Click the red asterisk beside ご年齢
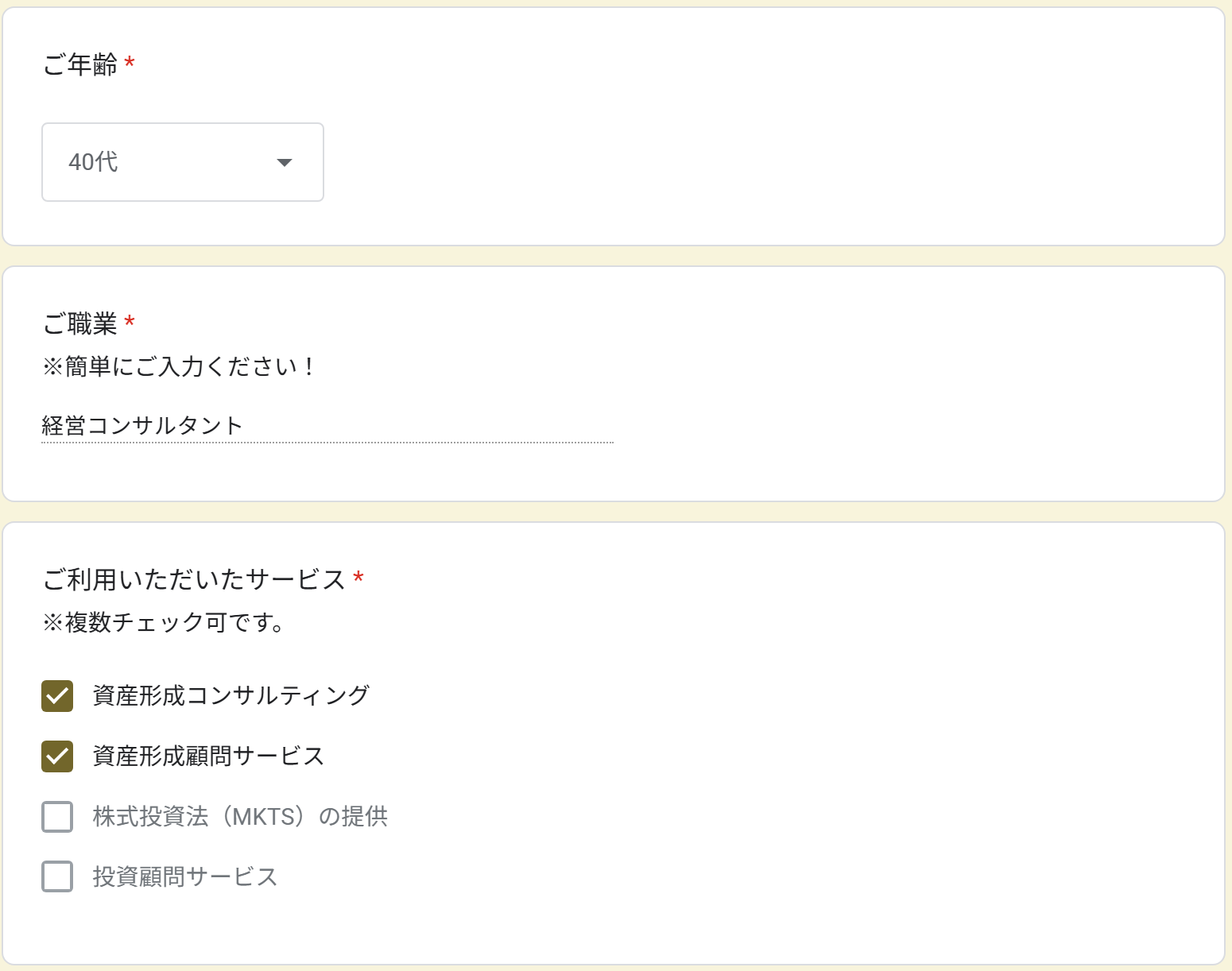 tap(130, 63)
